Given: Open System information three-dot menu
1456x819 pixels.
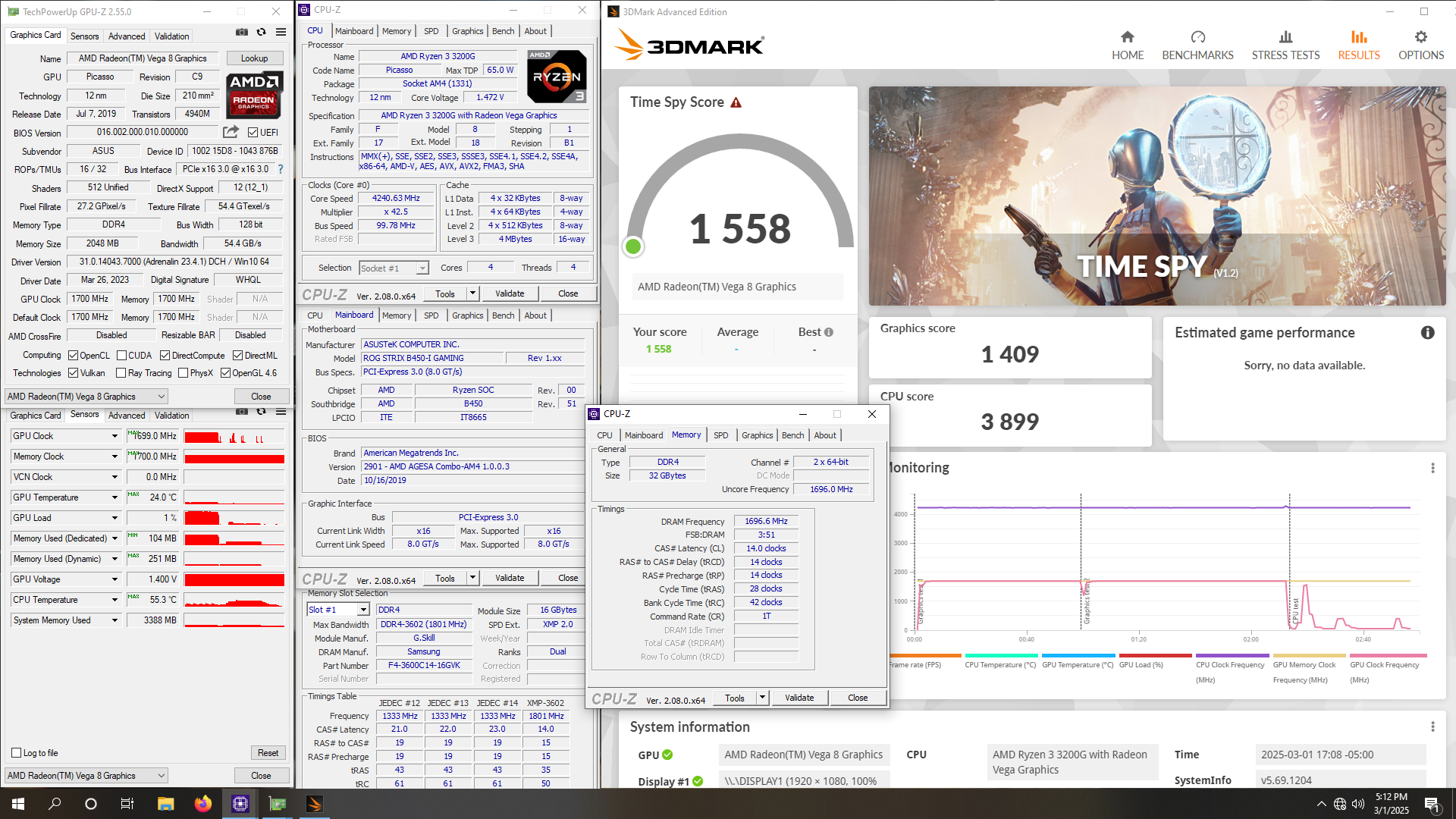Looking at the screenshot, I should tap(1432, 726).
